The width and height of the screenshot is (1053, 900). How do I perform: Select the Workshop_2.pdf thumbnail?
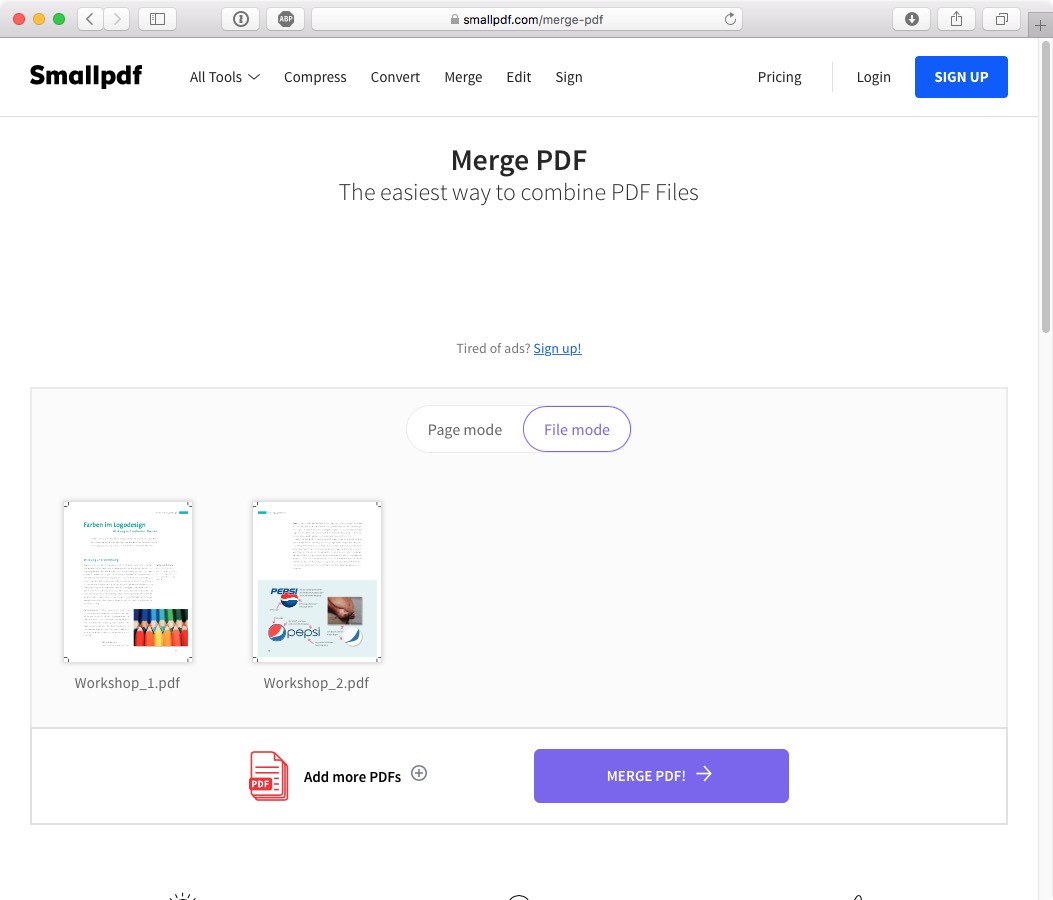[x=316, y=581]
